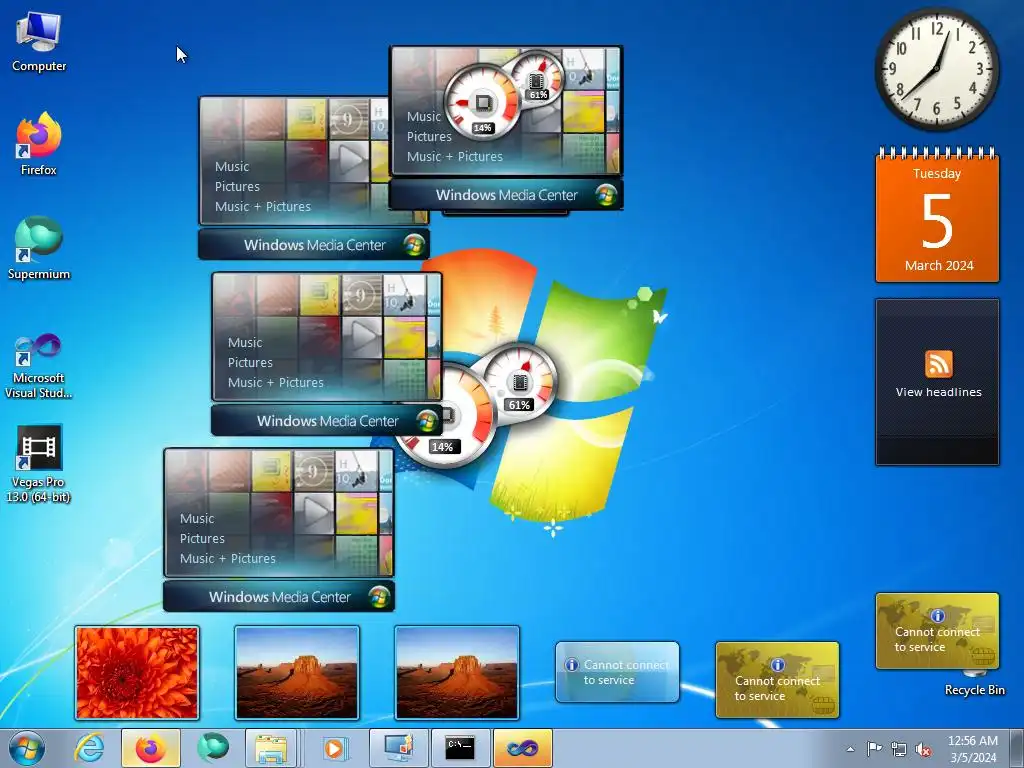Click Windows Media Center bar on gadget overlapping Windows logo
This screenshot has width=1024, height=768.
327,421
